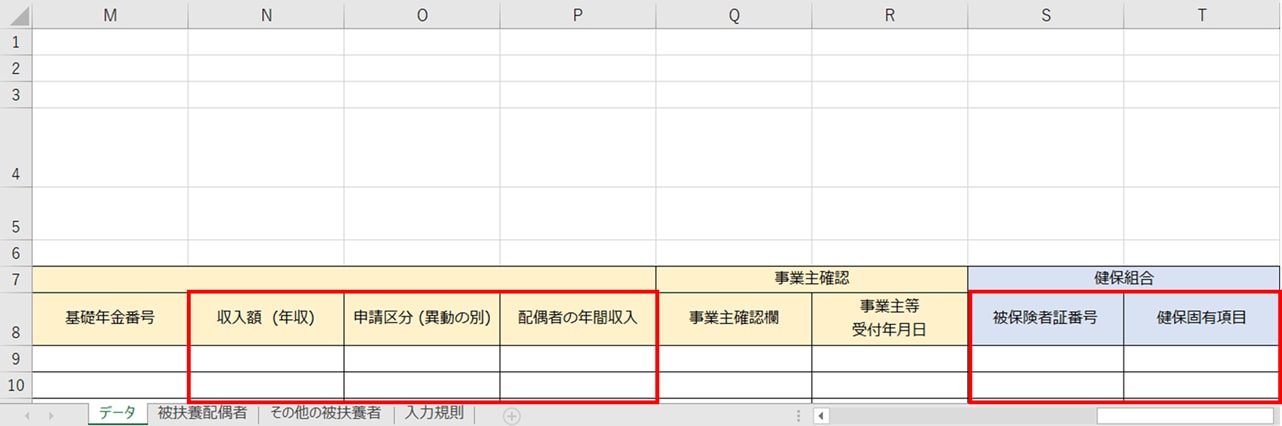
Task: Click the 配偶者の年間収入 header cell
Action: (578, 319)
